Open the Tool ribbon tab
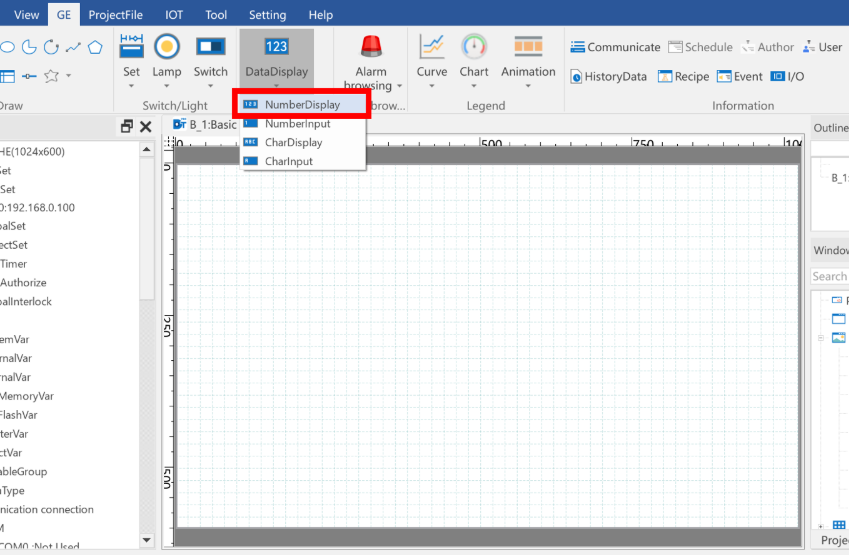849x555 pixels. click(216, 15)
